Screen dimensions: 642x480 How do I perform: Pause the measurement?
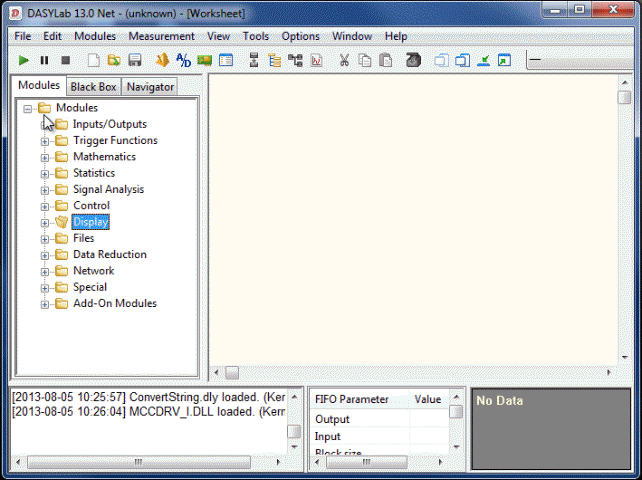pyautogui.click(x=44, y=61)
